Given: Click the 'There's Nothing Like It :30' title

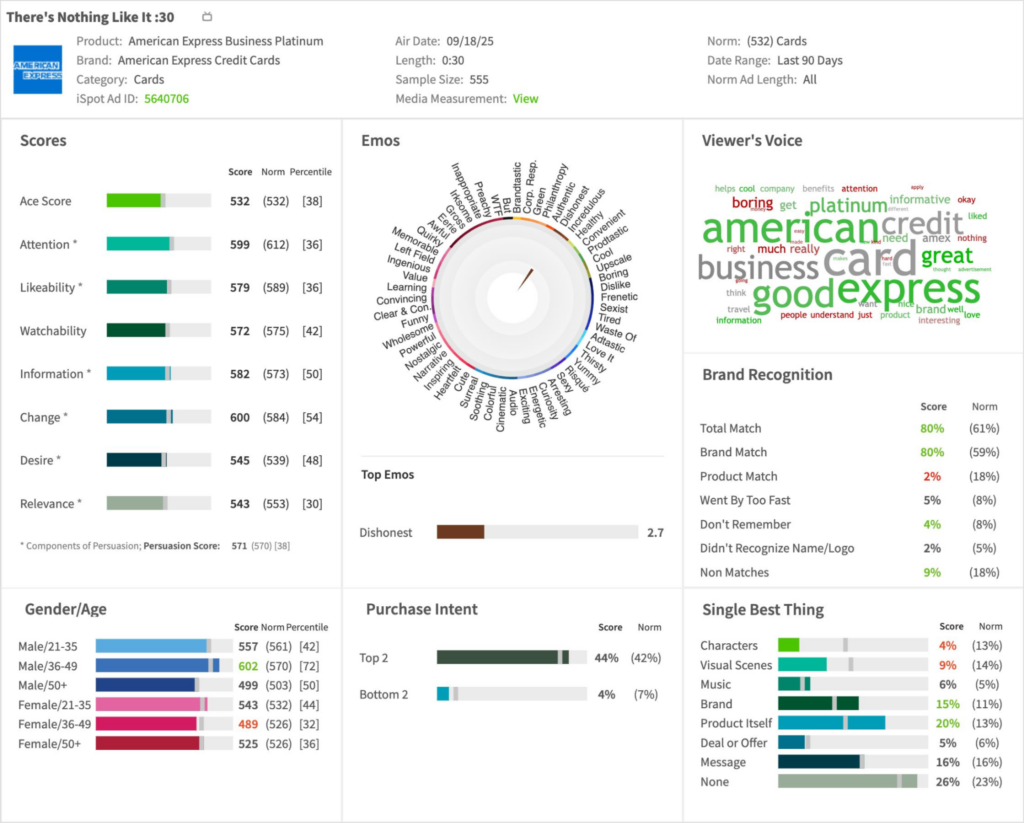Looking at the screenshot, I should click(90, 17).
